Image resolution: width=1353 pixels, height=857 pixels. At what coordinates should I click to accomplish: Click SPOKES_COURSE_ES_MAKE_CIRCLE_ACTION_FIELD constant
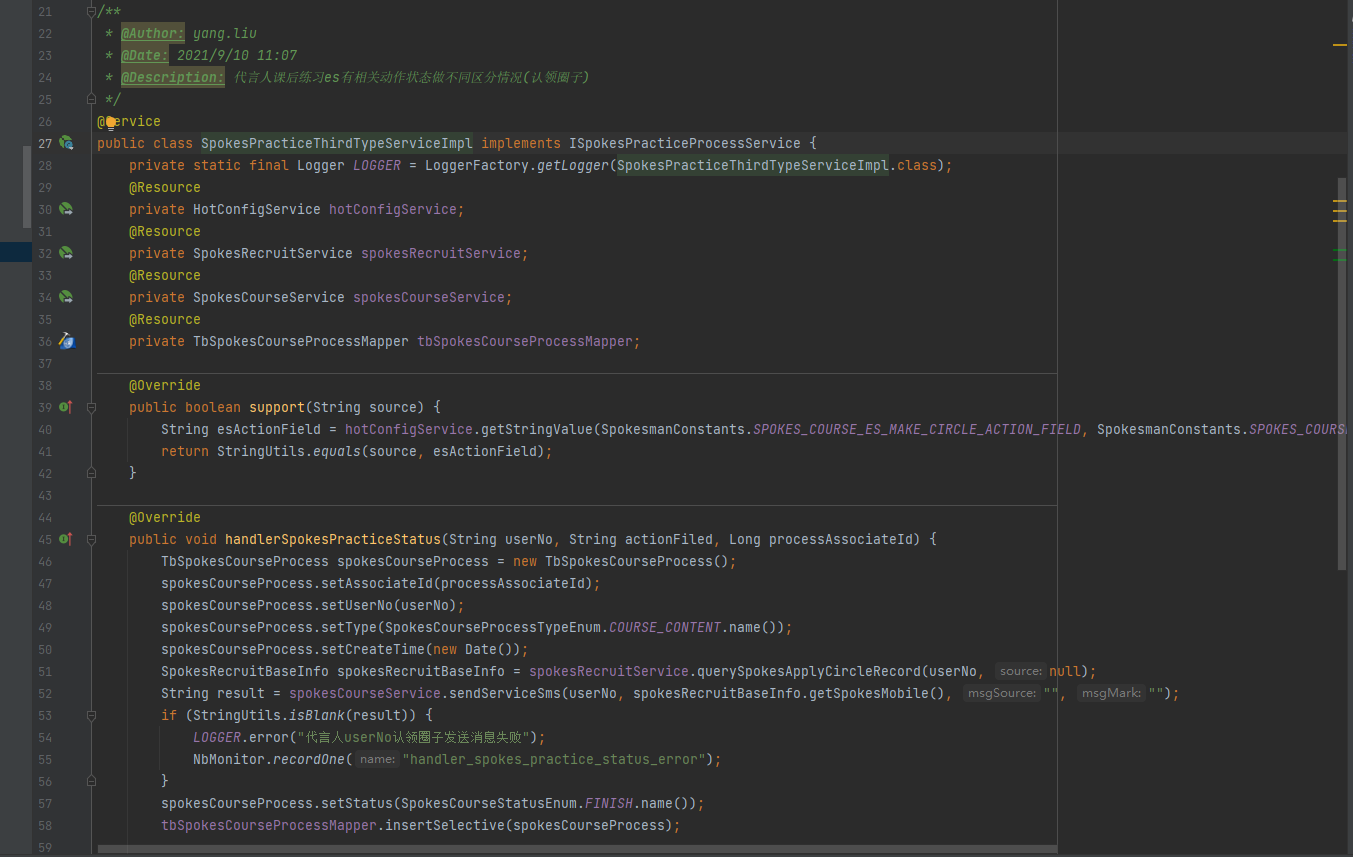tap(917, 429)
